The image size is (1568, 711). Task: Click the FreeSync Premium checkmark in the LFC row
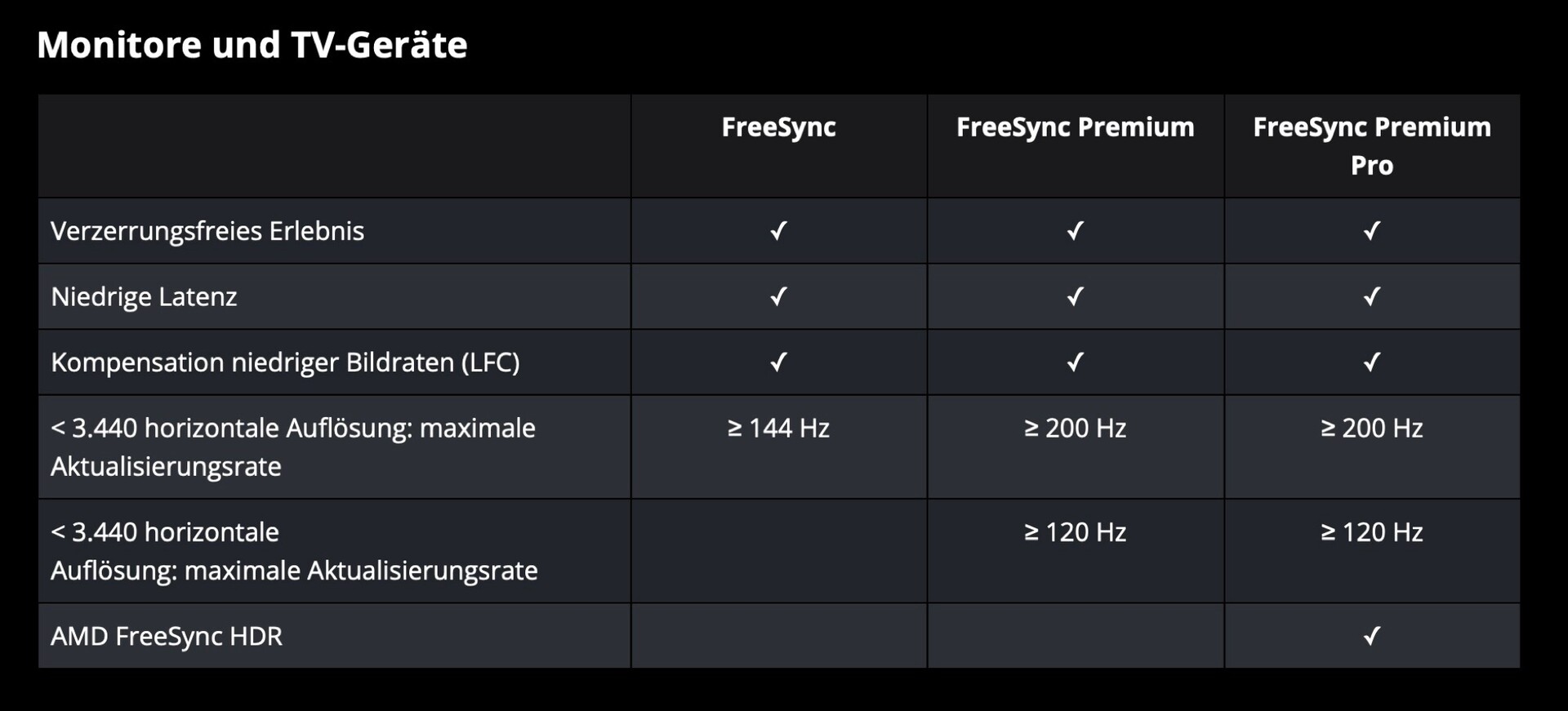coord(1075,362)
